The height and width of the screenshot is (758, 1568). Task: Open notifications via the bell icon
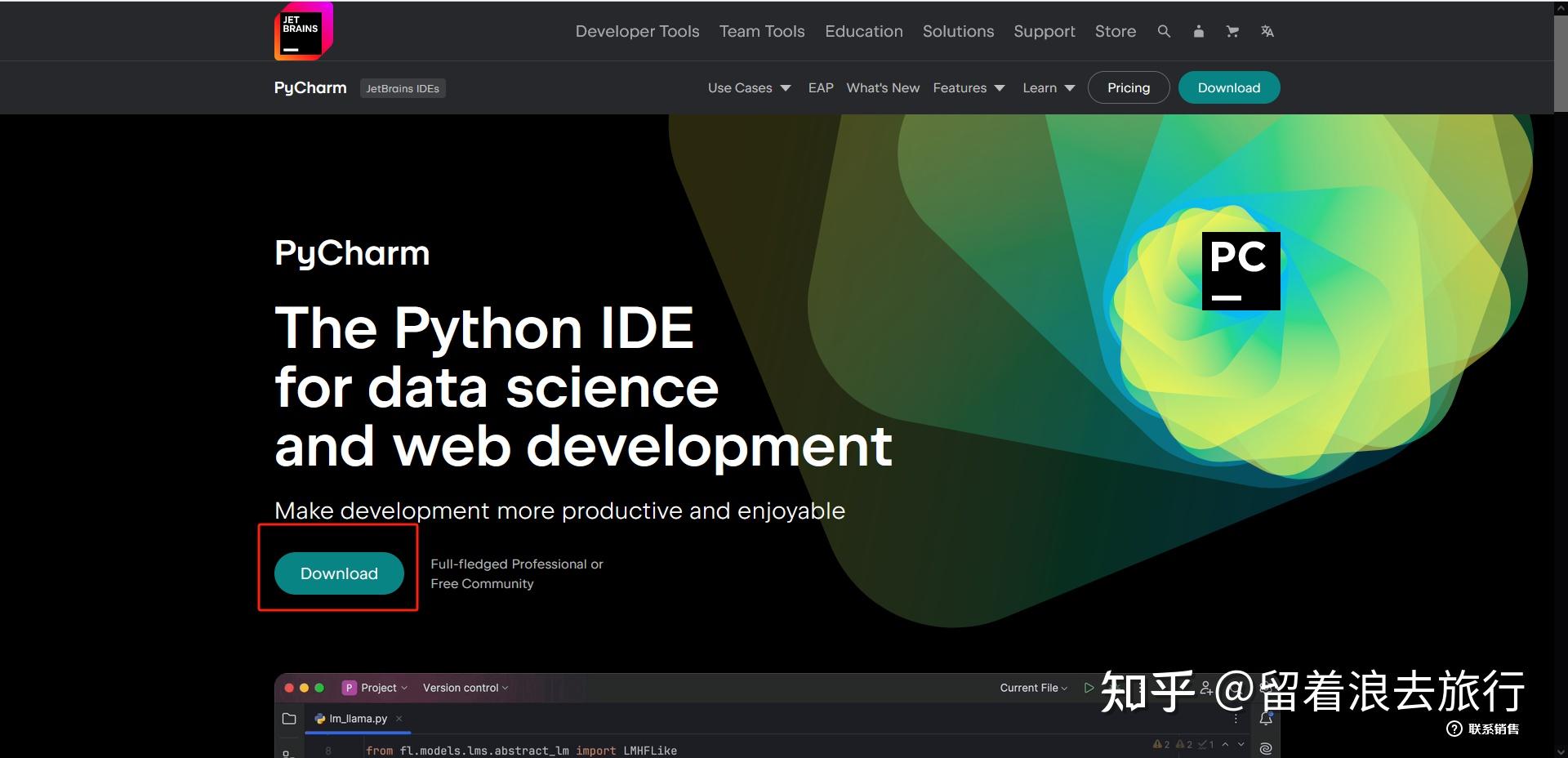point(1266,719)
